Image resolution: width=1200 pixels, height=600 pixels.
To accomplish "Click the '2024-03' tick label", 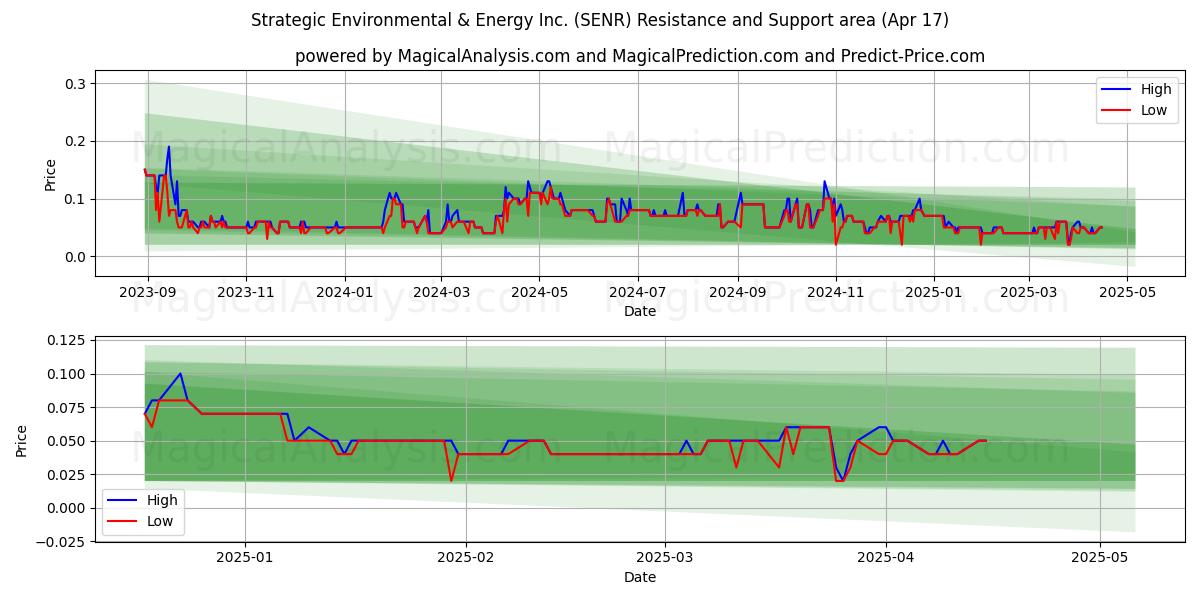I will click(441, 291).
